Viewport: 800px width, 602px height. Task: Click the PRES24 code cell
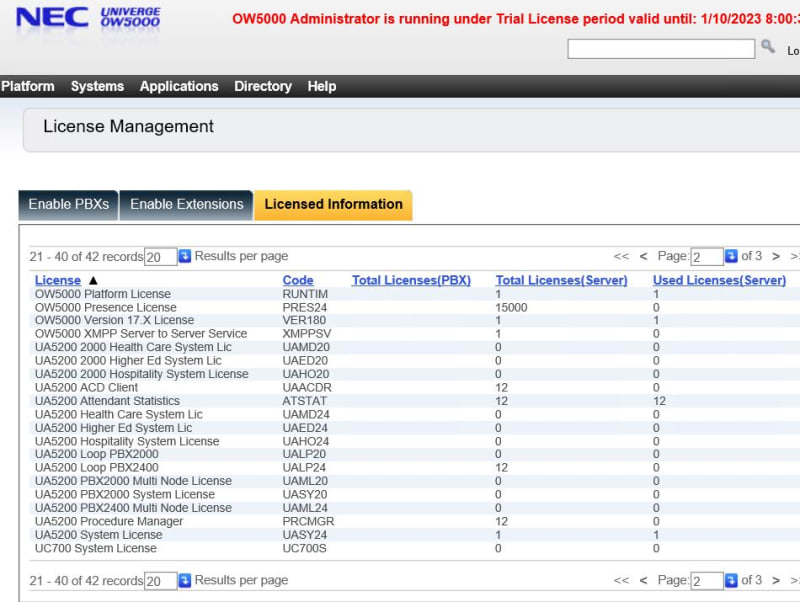click(305, 308)
